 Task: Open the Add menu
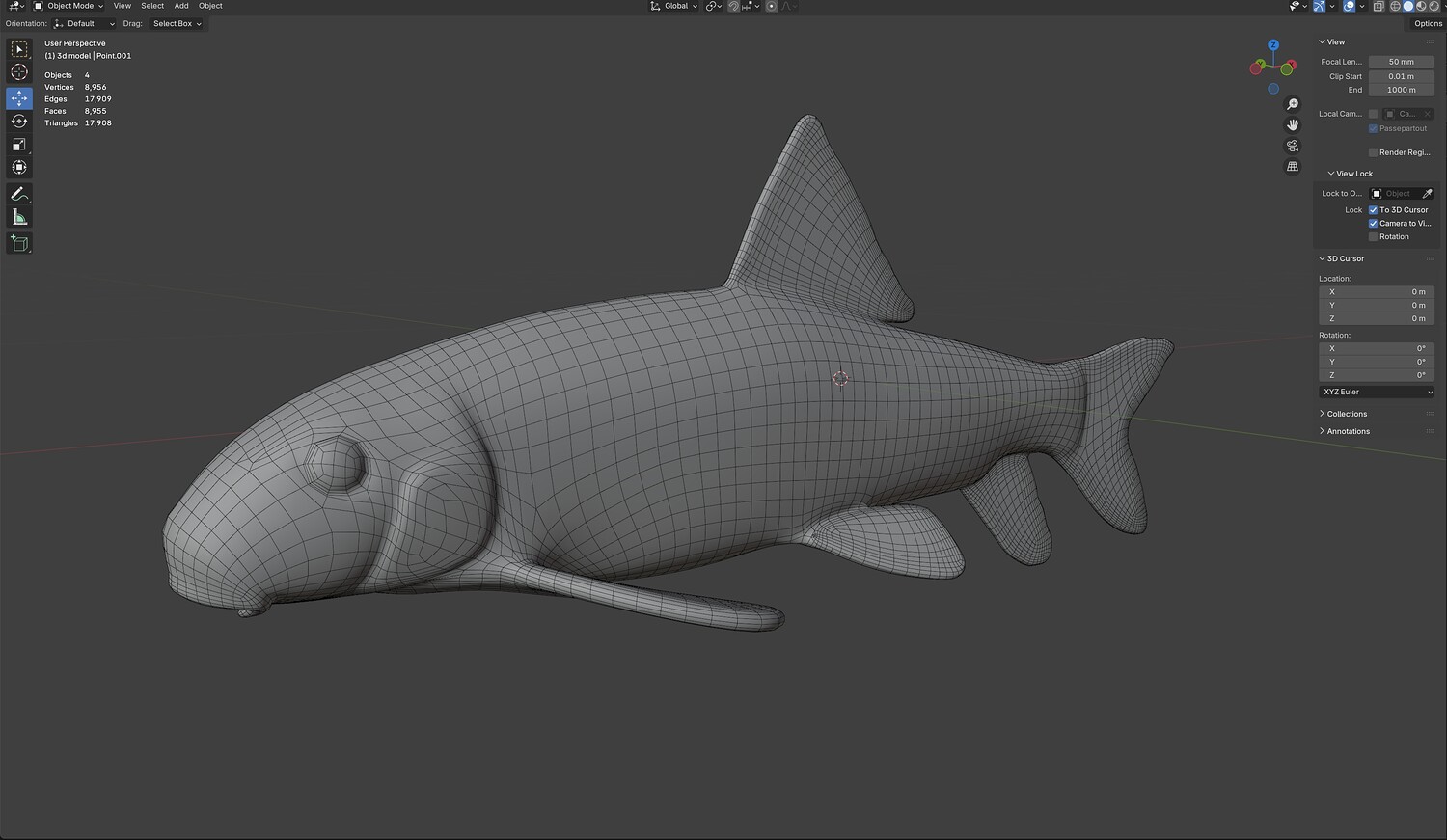click(181, 6)
